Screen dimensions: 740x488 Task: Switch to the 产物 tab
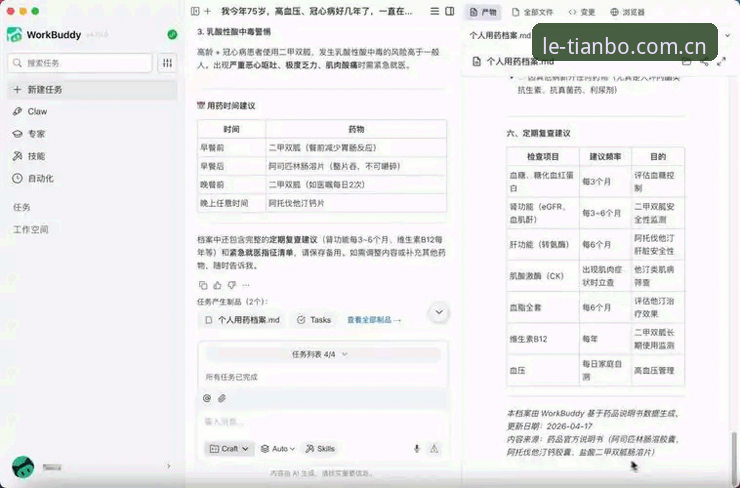[x=483, y=12]
